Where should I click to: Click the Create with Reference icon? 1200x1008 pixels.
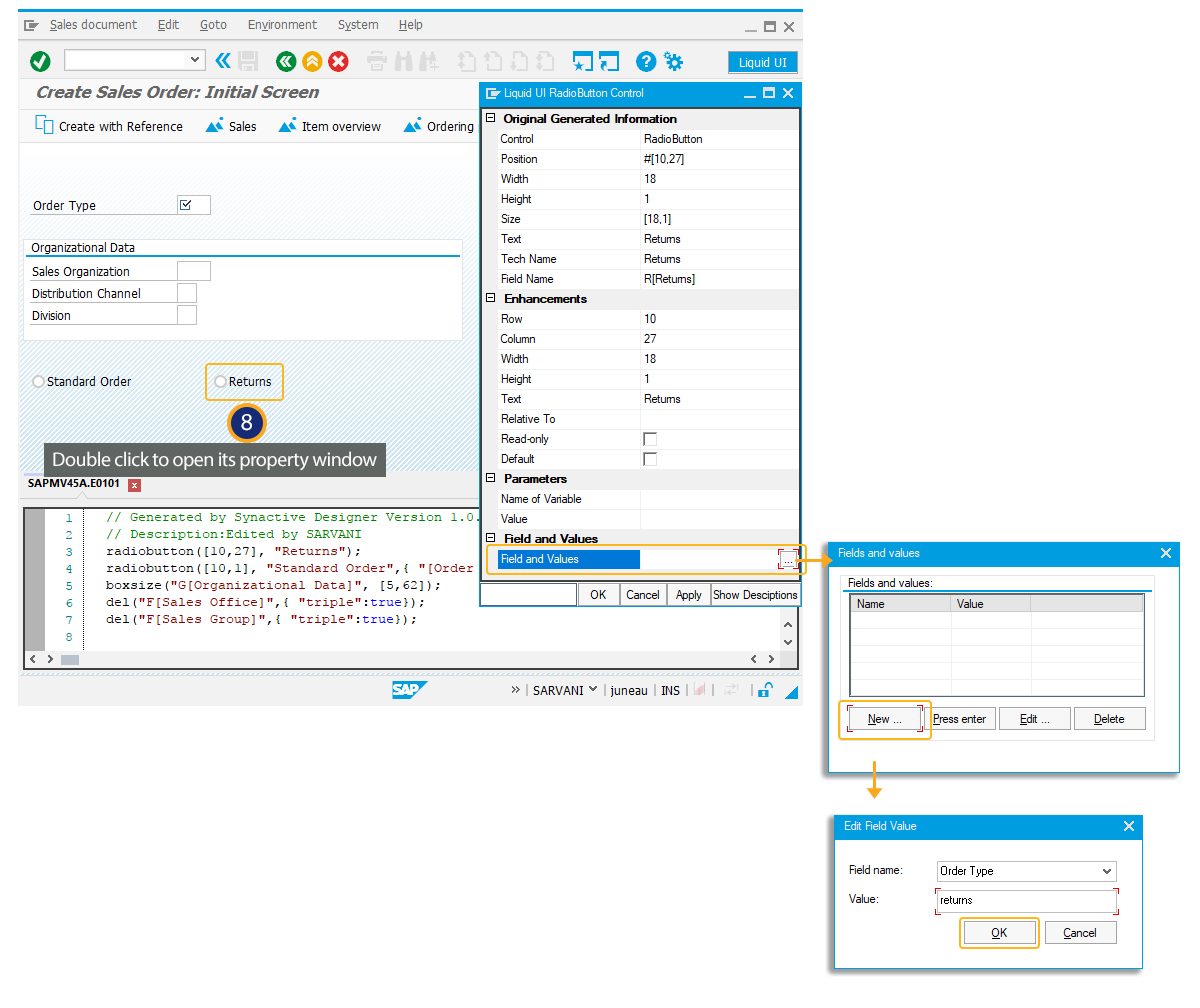(44, 125)
